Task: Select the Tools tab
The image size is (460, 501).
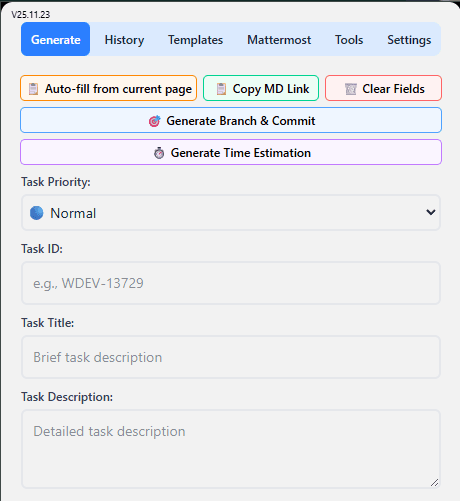Action: pos(349,40)
